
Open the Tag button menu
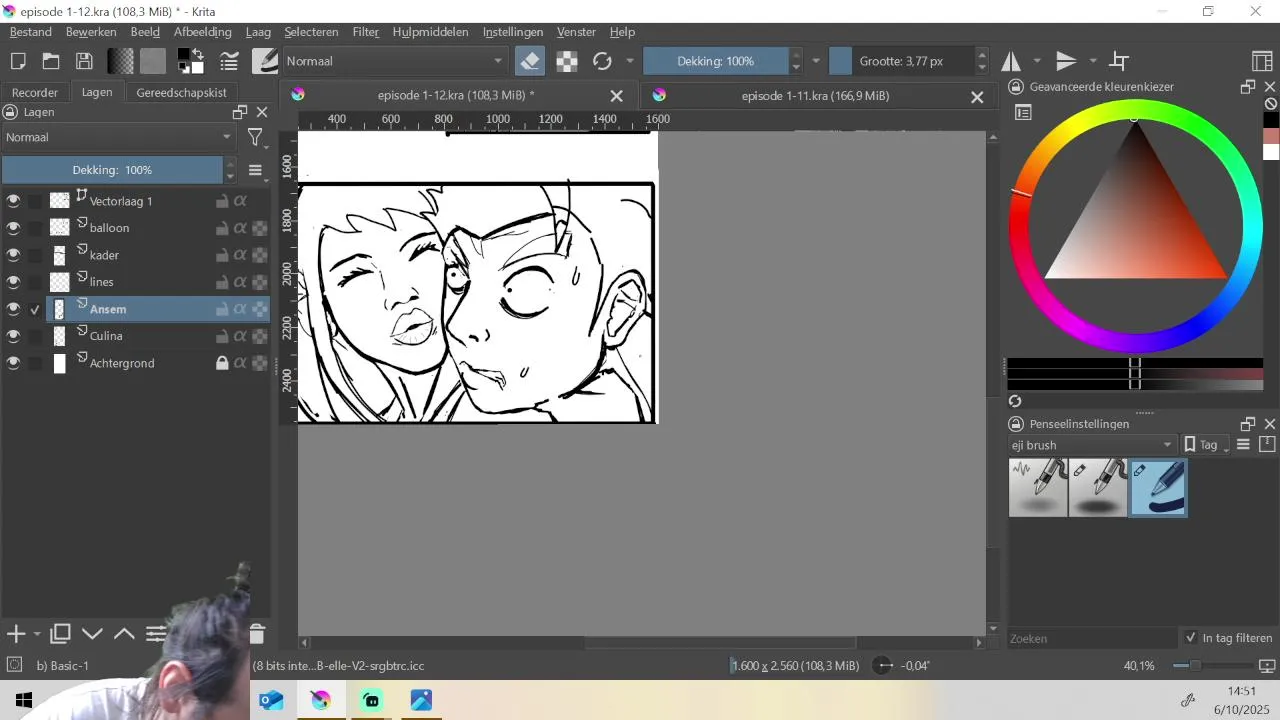pyautogui.click(x=1207, y=445)
